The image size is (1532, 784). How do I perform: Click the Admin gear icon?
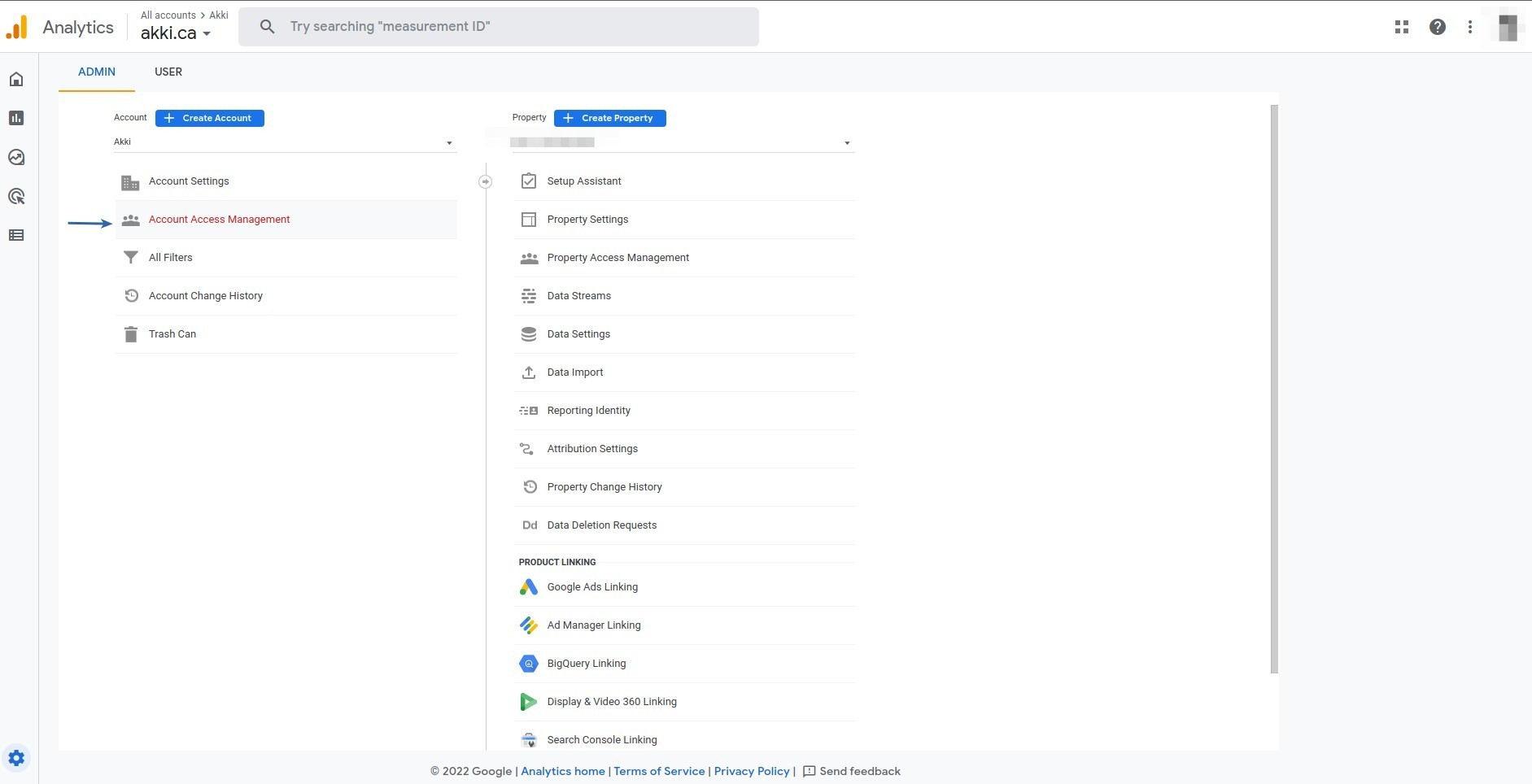pyautogui.click(x=16, y=758)
